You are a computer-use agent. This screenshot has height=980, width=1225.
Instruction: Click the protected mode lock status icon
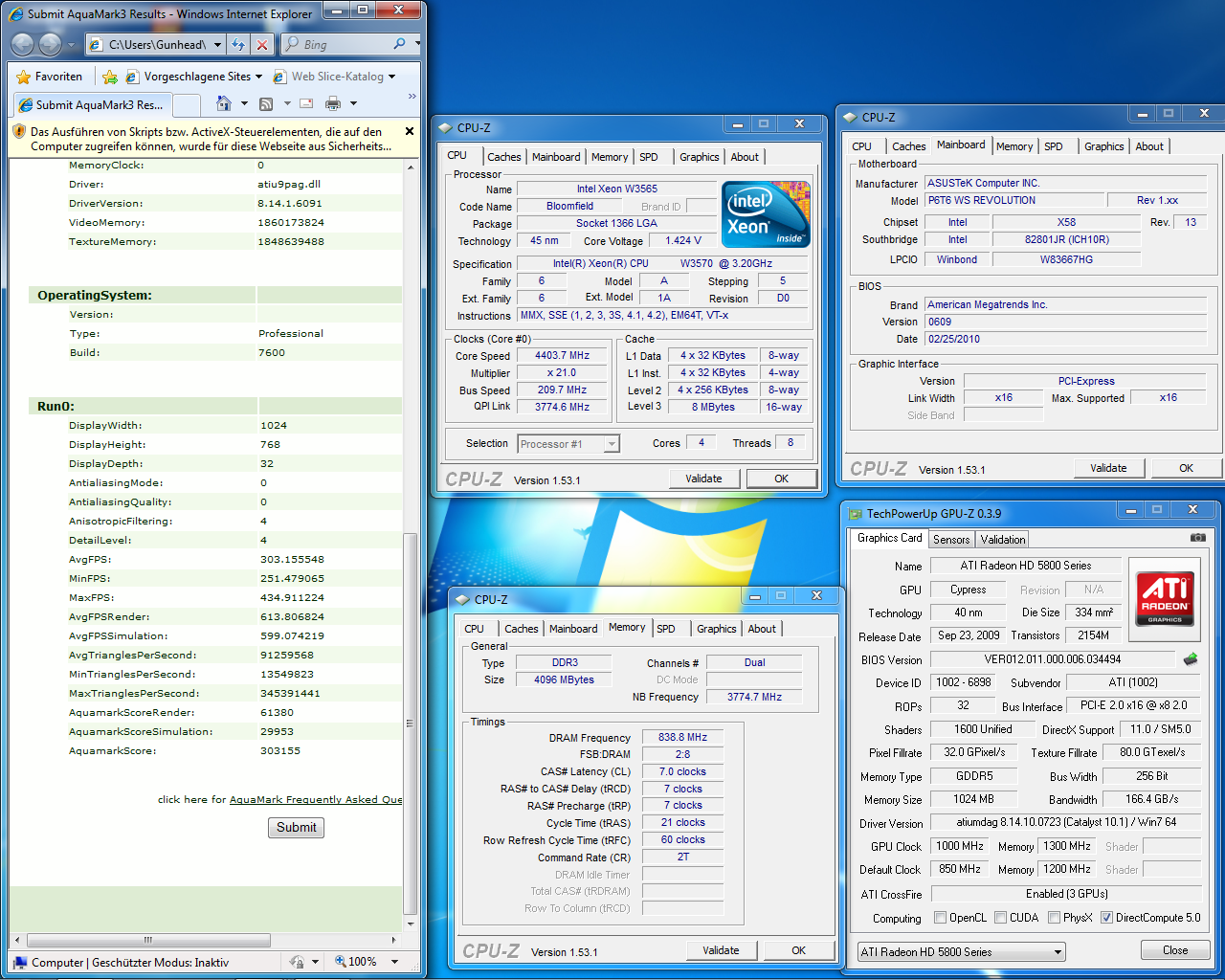pyautogui.click(x=297, y=962)
